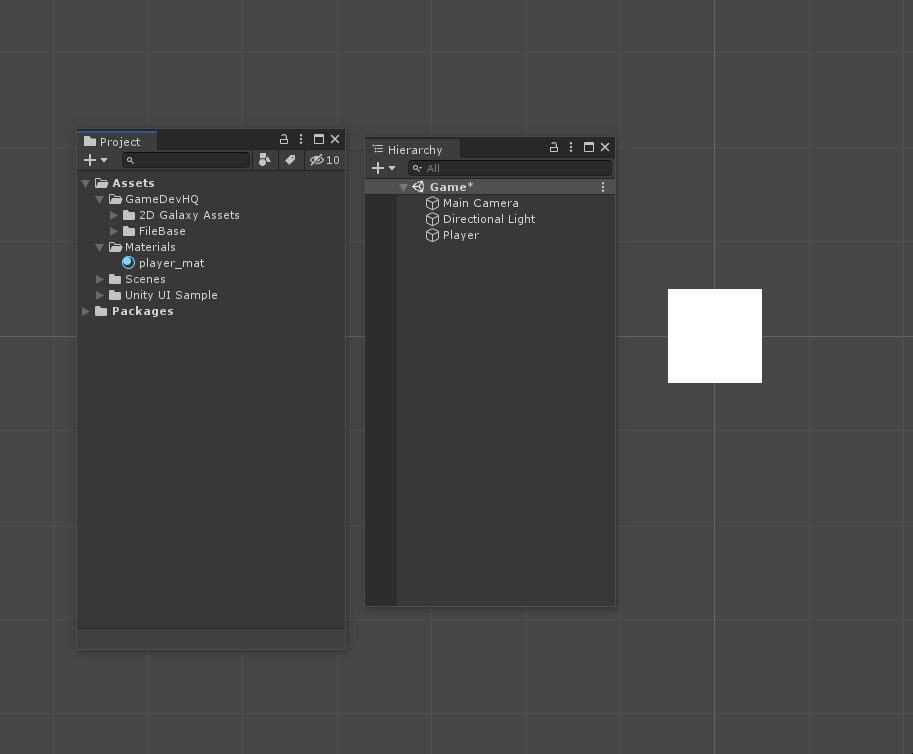The width and height of the screenshot is (913, 754).
Task: Toggle hidden packages visibility showing 10
Action: point(325,160)
